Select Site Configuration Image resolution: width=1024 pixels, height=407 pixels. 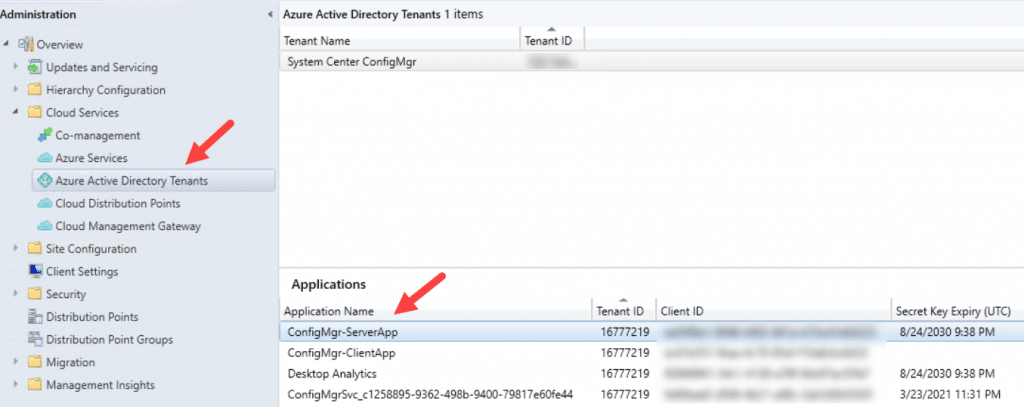click(x=91, y=249)
